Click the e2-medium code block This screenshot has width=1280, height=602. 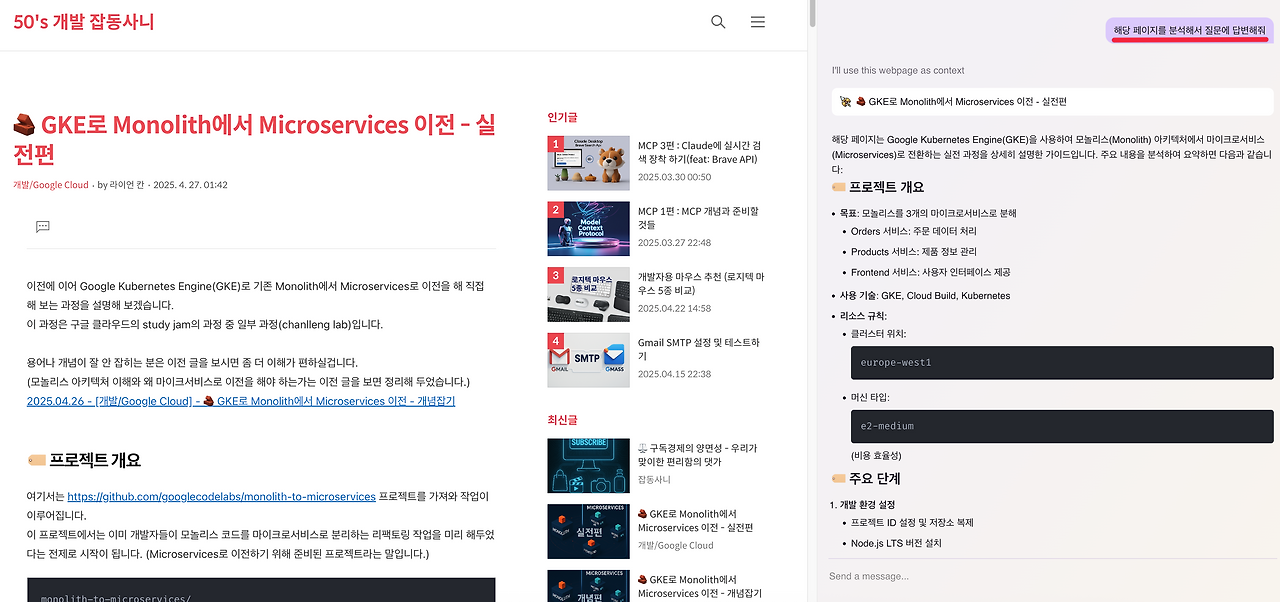(x=1061, y=426)
